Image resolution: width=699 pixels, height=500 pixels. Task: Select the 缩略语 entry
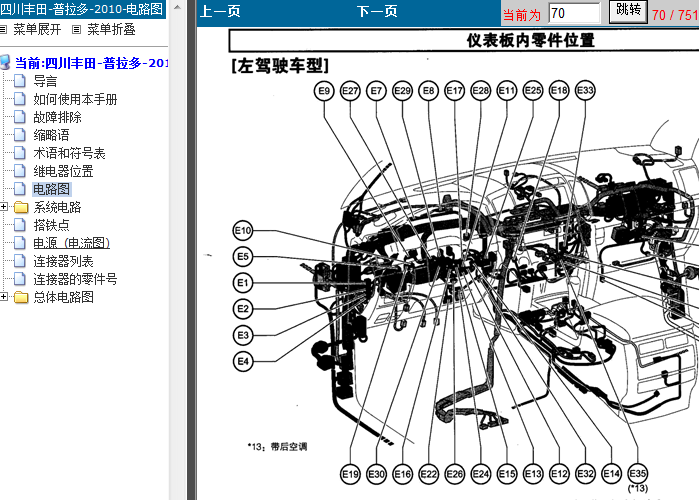click(51, 135)
